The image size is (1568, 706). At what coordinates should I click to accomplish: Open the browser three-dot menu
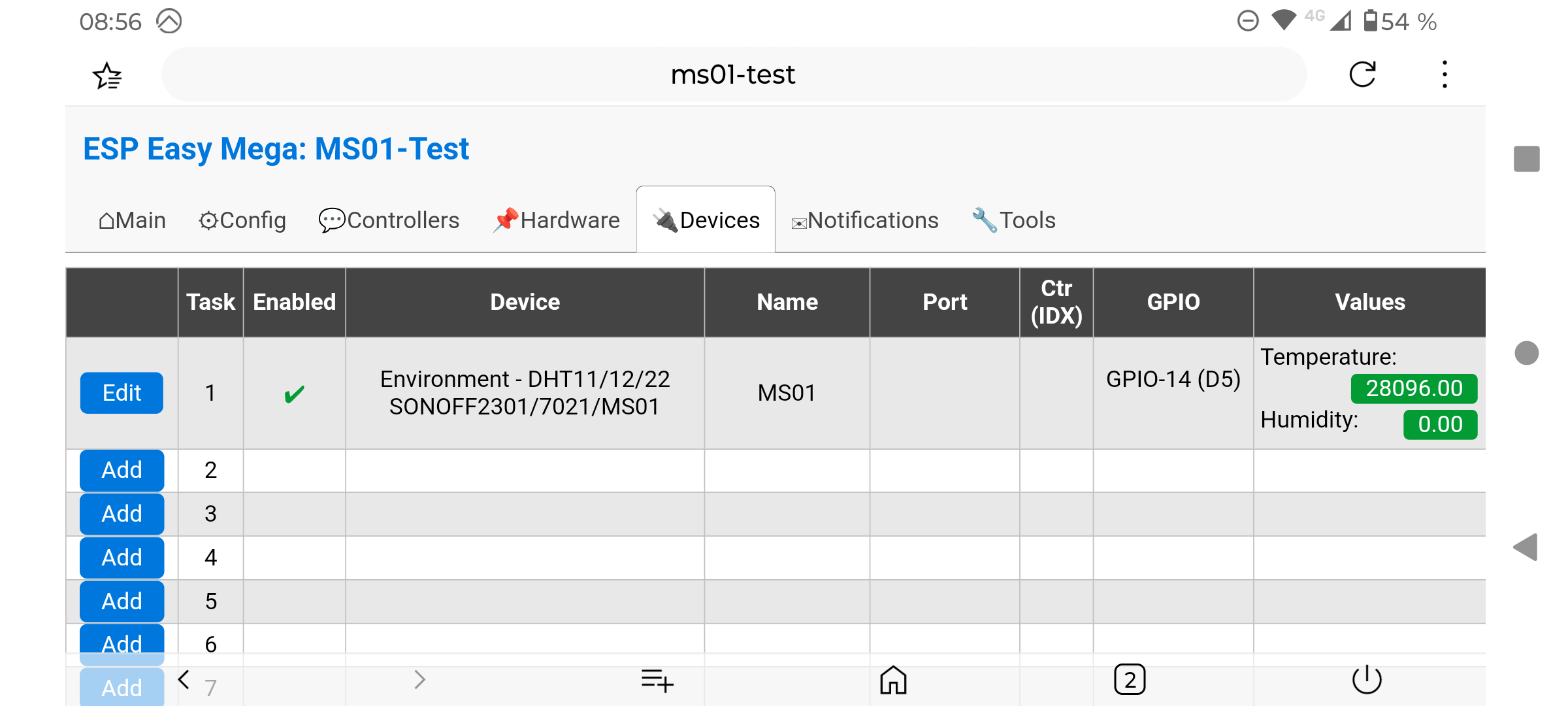1445,75
